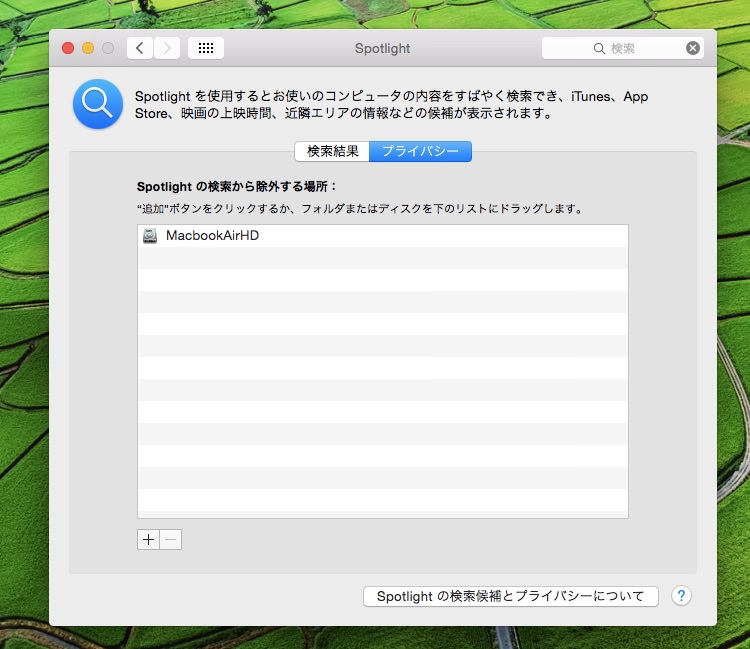Select the MacbookAirHD row in the list
The height and width of the screenshot is (649, 750).
[383, 236]
